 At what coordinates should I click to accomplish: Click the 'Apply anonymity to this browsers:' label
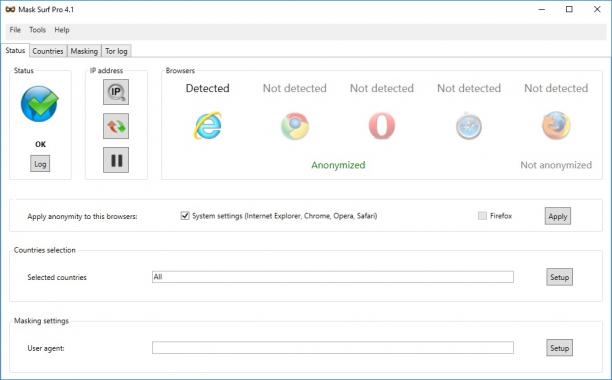(82, 217)
